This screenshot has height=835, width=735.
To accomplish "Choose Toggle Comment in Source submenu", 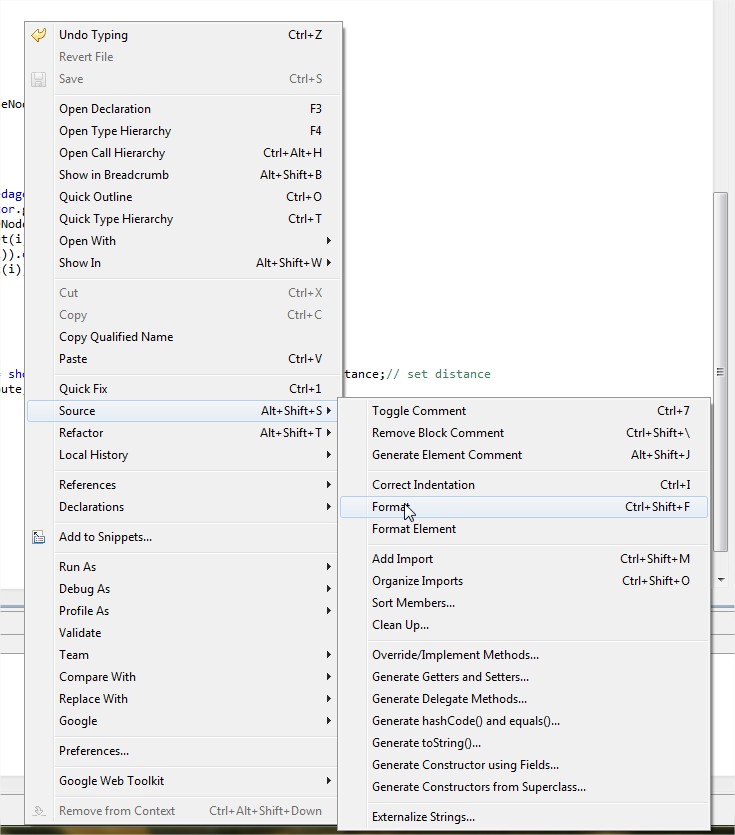I will pos(524,411).
